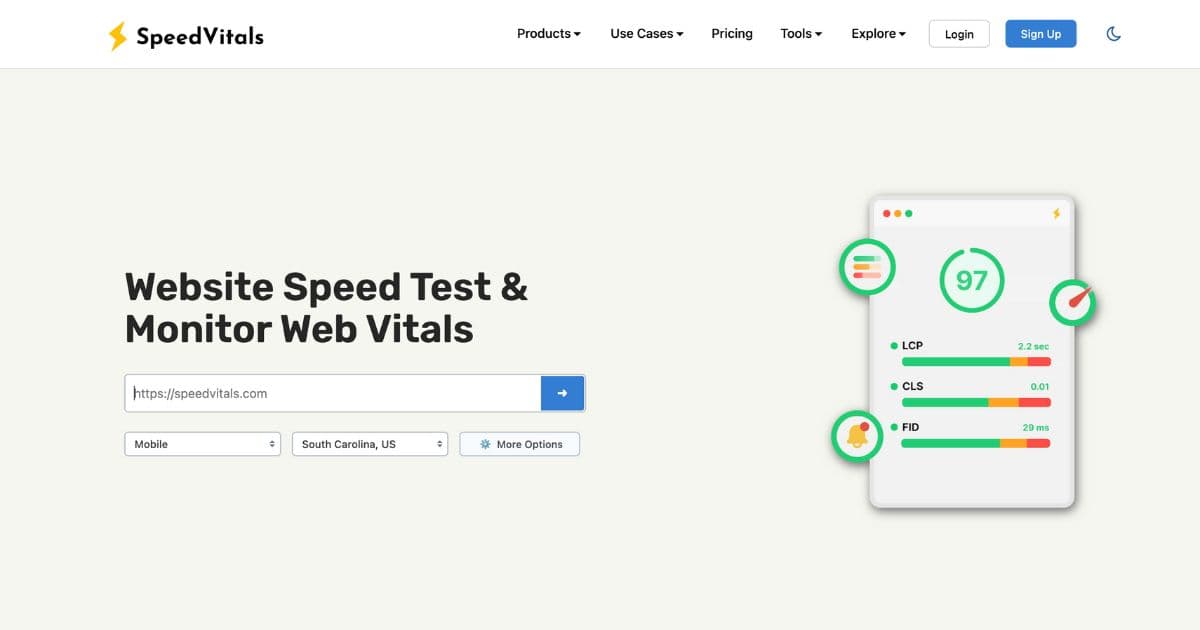Click the 'Monitor Web Vitals' heading line

pyautogui.click(x=299, y=329)
